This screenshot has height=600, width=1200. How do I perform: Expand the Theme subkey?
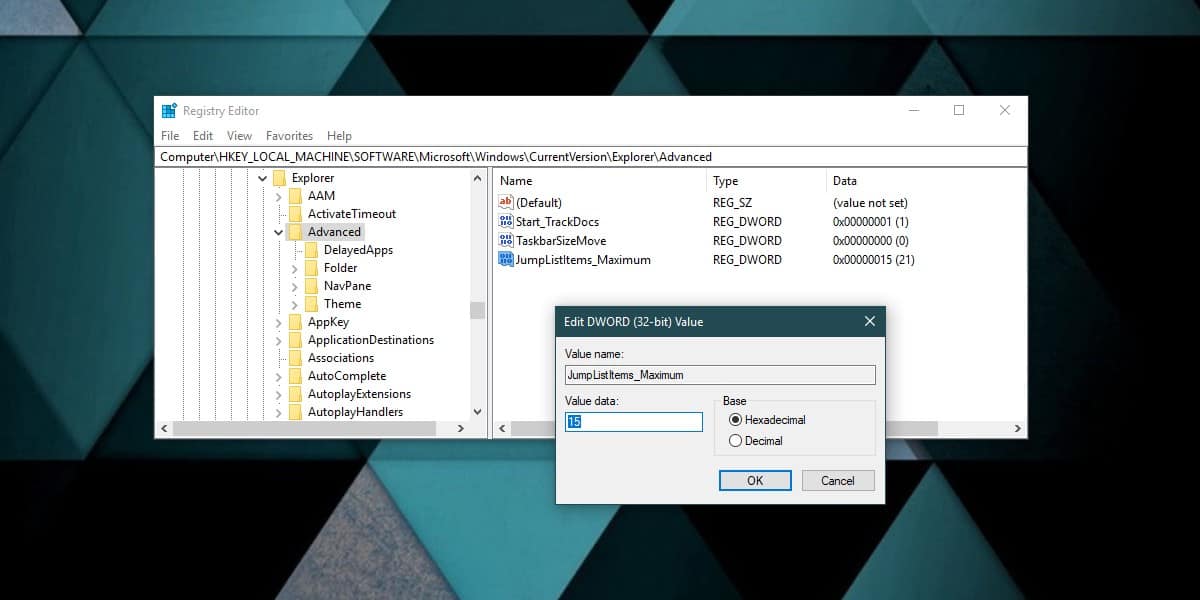(295, 304)
